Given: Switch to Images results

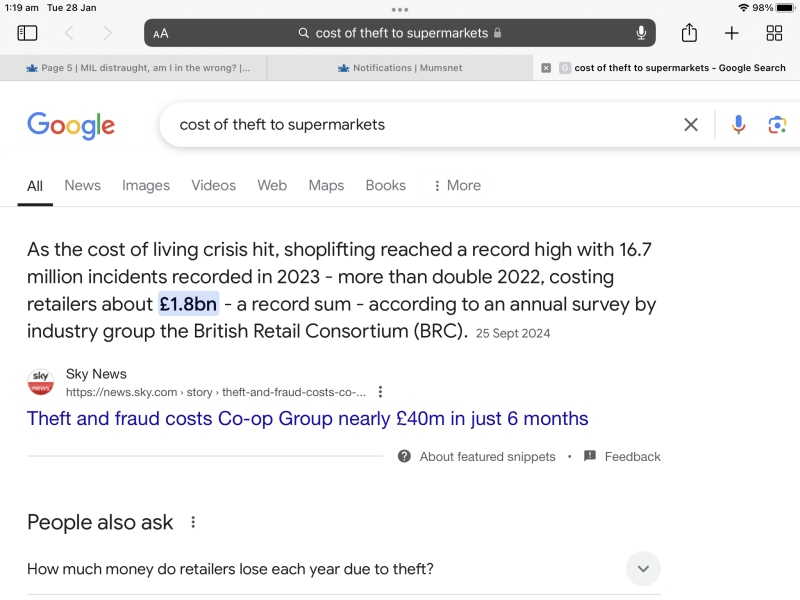Looking at the screenshot, I should [146, 185].
